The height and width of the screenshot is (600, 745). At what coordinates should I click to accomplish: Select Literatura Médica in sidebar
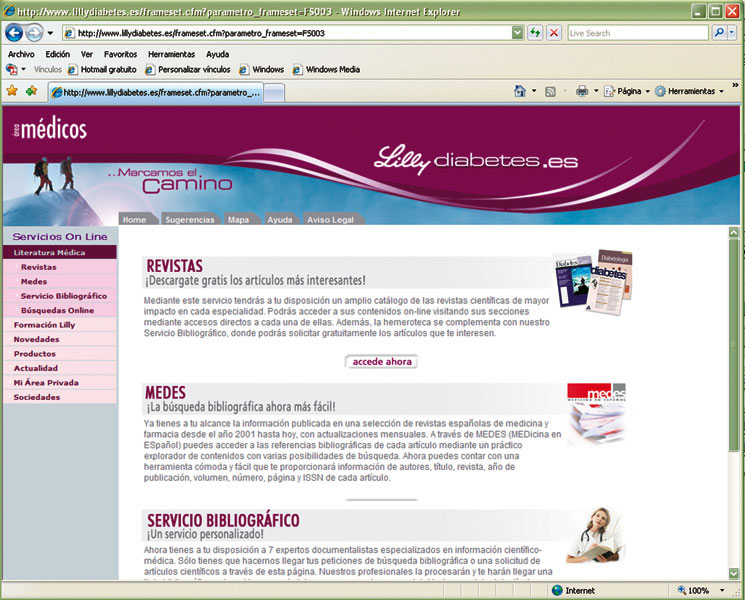click(59, 252)
